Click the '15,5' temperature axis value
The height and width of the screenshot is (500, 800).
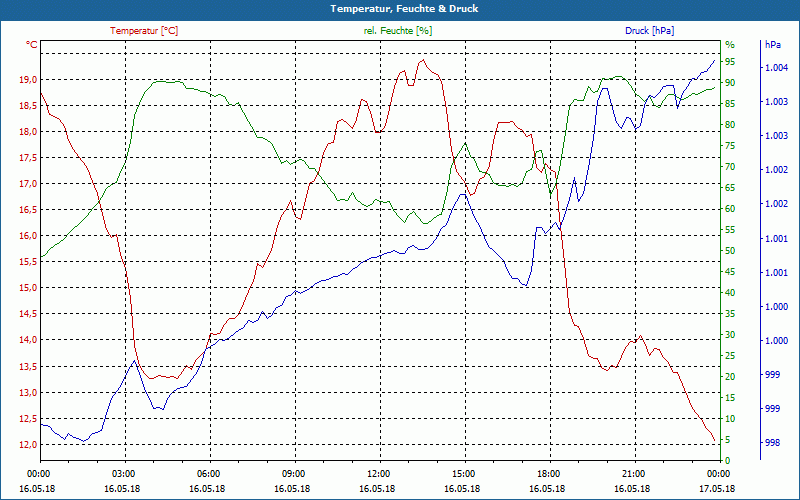[29, 262]
